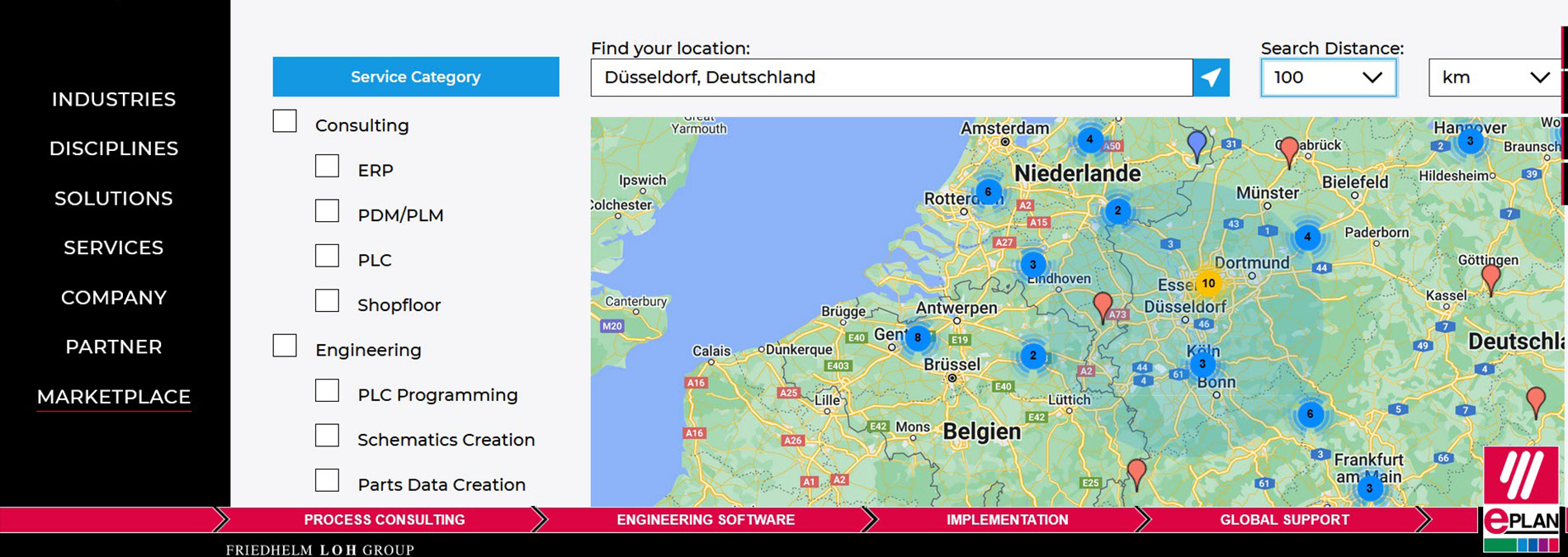Click the cluster marker 2 east of Brüssel
This screenshot has height=557, width=1568.
click(x=1032, y=356)
